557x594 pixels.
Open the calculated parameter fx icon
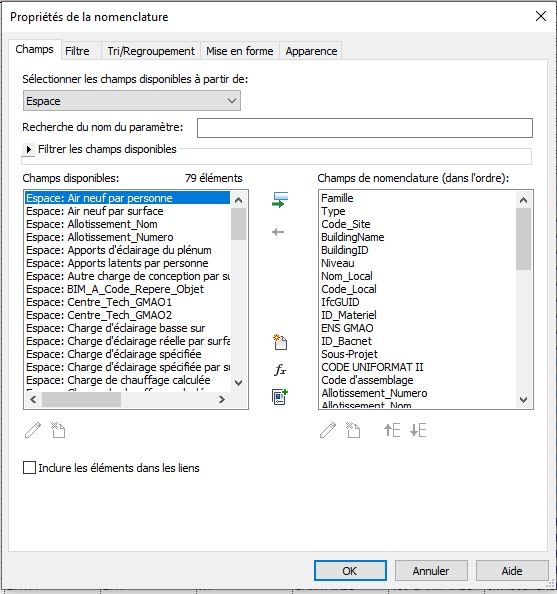point(280,369)
